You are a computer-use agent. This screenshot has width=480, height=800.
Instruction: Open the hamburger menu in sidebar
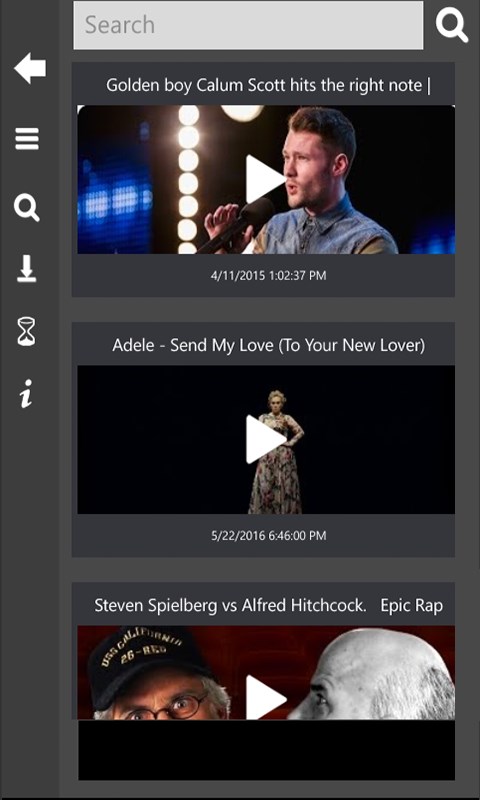27,139
